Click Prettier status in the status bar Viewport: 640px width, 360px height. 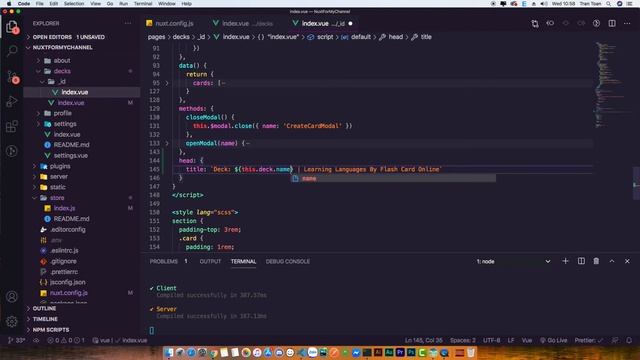589,340
